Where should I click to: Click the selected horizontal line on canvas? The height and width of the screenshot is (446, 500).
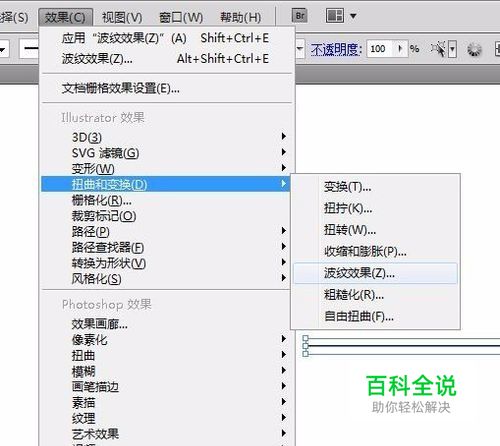404,346
